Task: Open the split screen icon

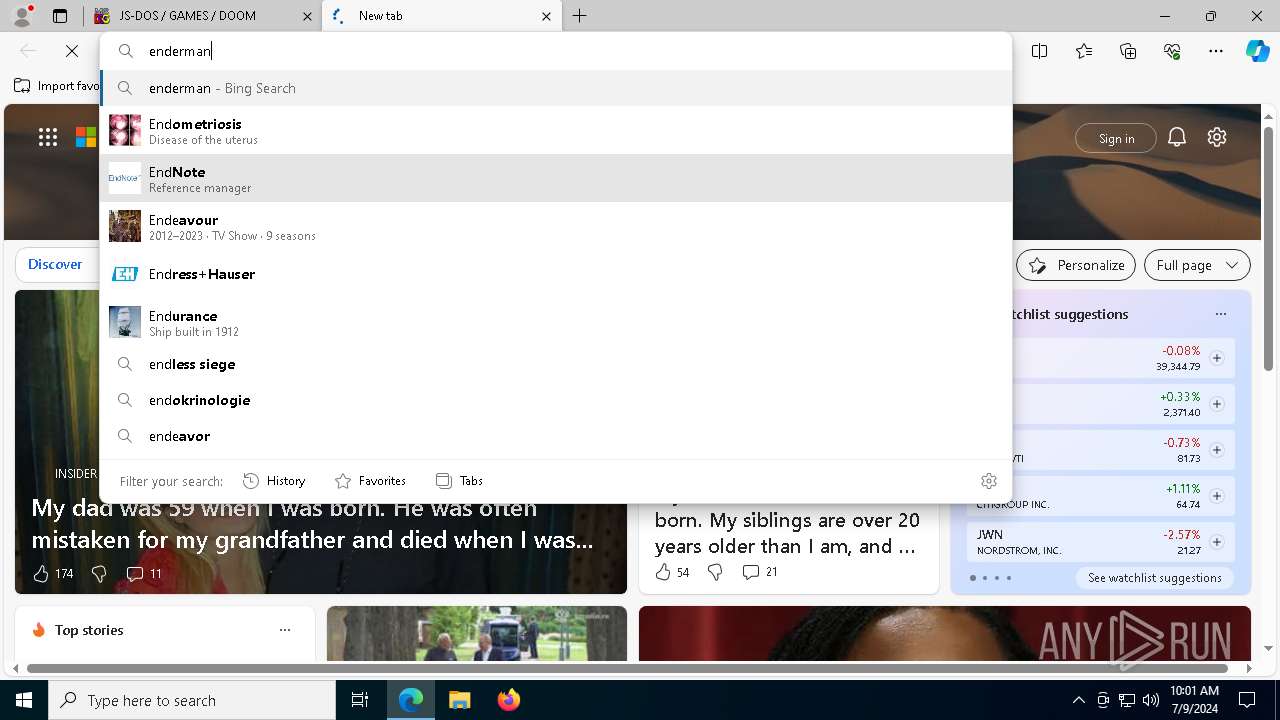Action: point(1040,51)
